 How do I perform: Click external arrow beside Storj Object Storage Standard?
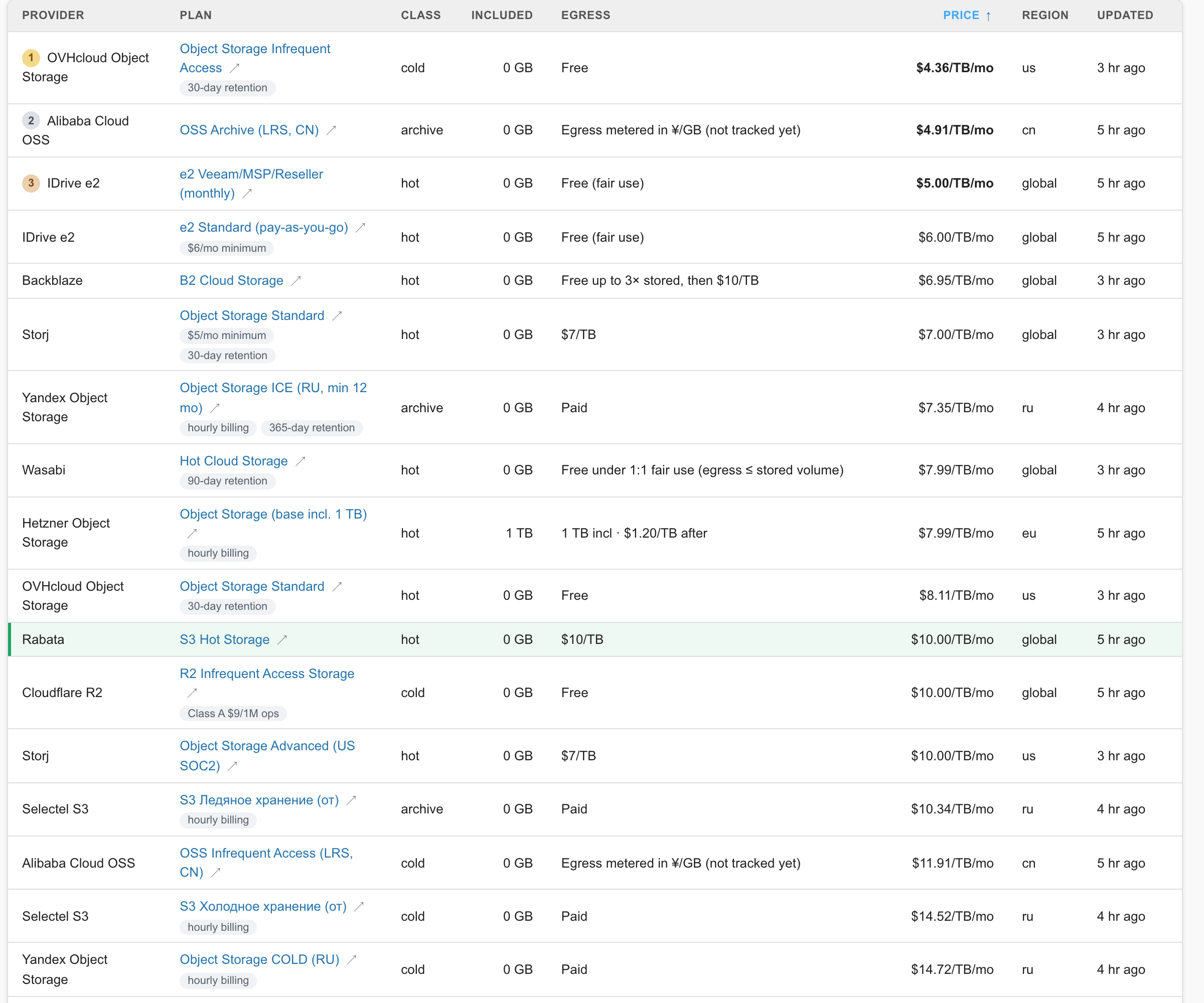point(337,316)
